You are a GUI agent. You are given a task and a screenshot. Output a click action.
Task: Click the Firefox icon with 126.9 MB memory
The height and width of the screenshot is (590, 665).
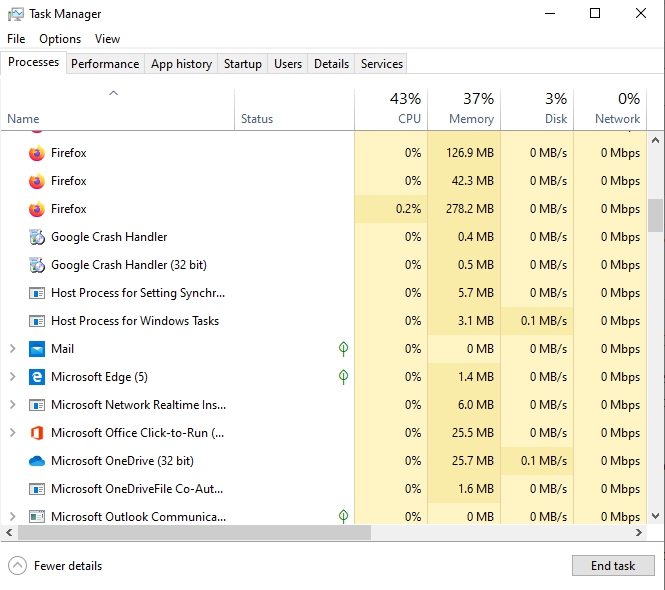coord(37,153)
